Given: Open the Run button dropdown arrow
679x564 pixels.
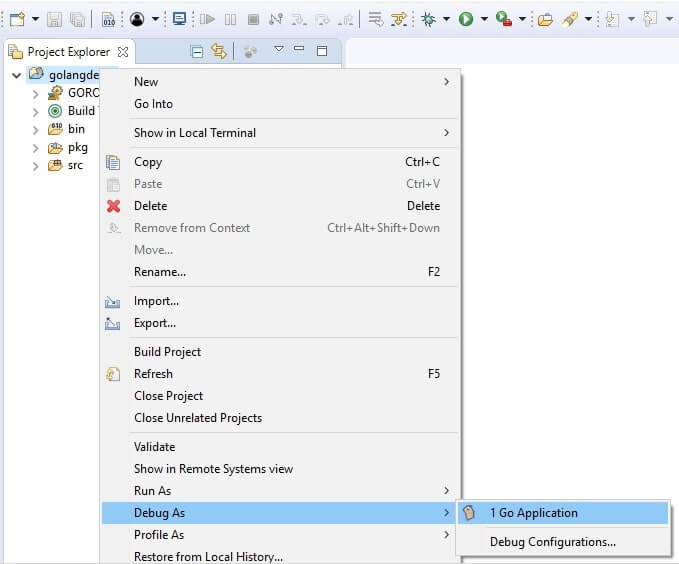Looking at the screenshot, I should coord(484,19).
